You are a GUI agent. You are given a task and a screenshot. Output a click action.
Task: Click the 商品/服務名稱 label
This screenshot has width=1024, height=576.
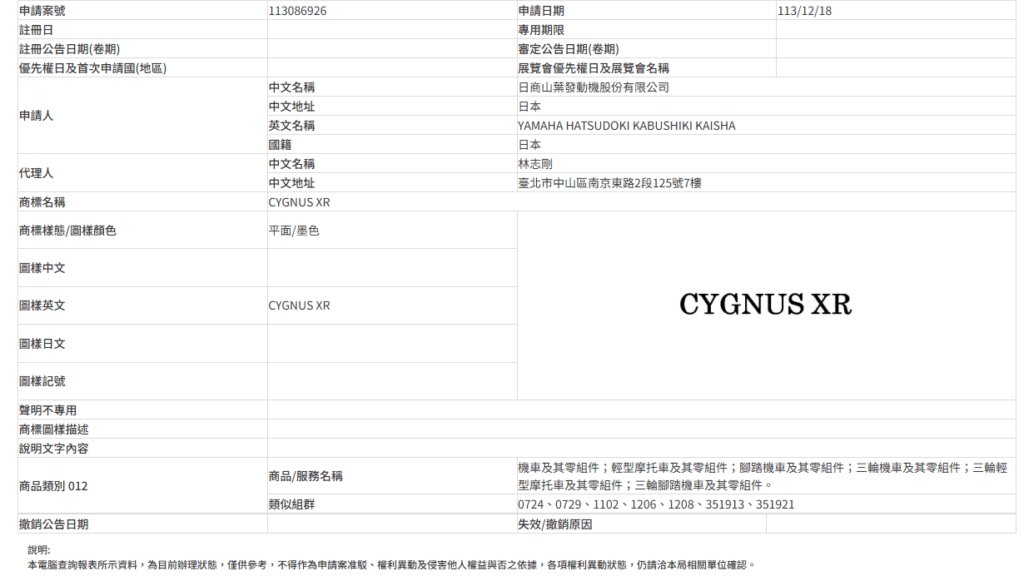(x=305, y=476)
